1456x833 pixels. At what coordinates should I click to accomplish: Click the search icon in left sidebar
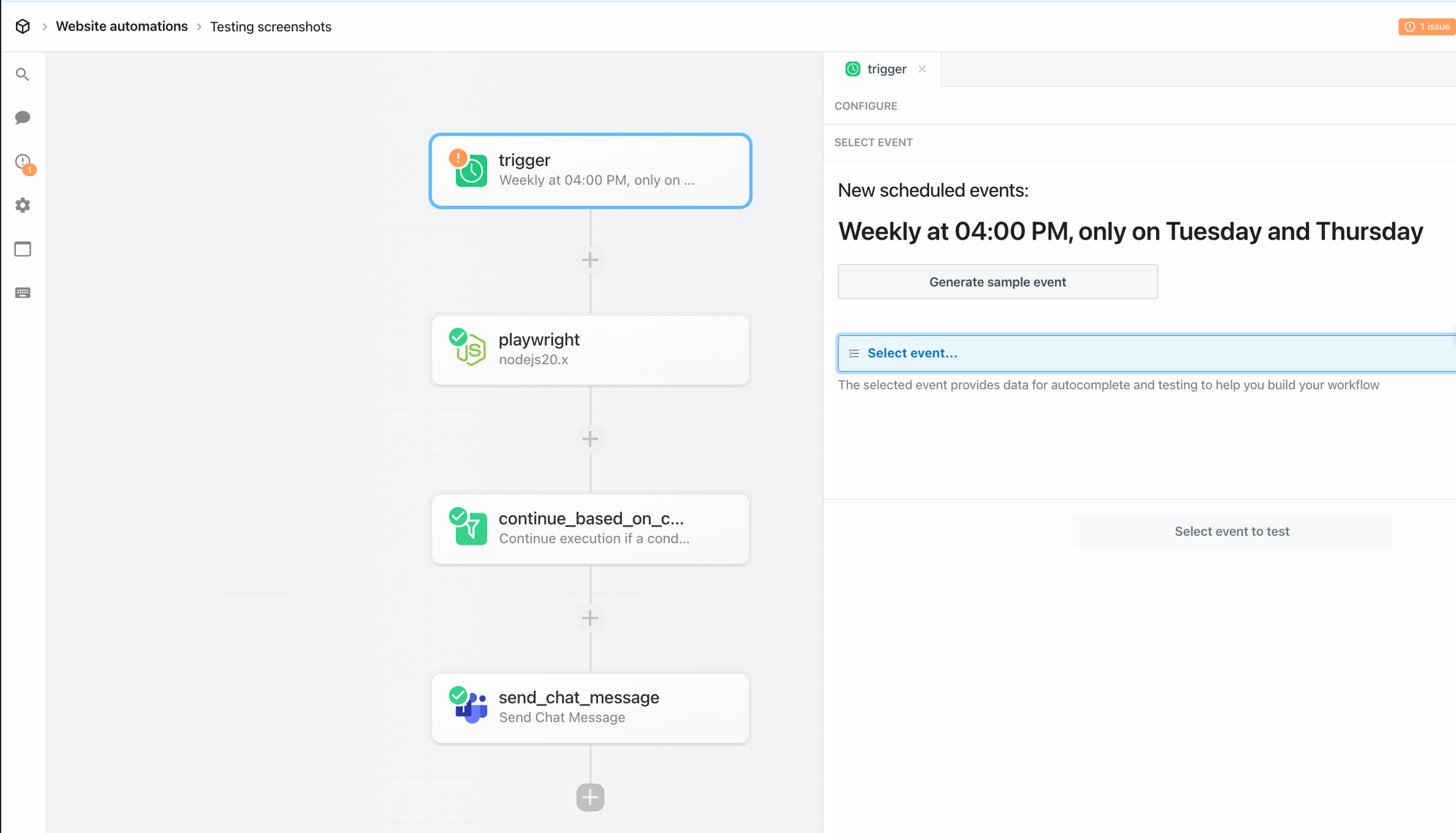[x=23, y=74]
